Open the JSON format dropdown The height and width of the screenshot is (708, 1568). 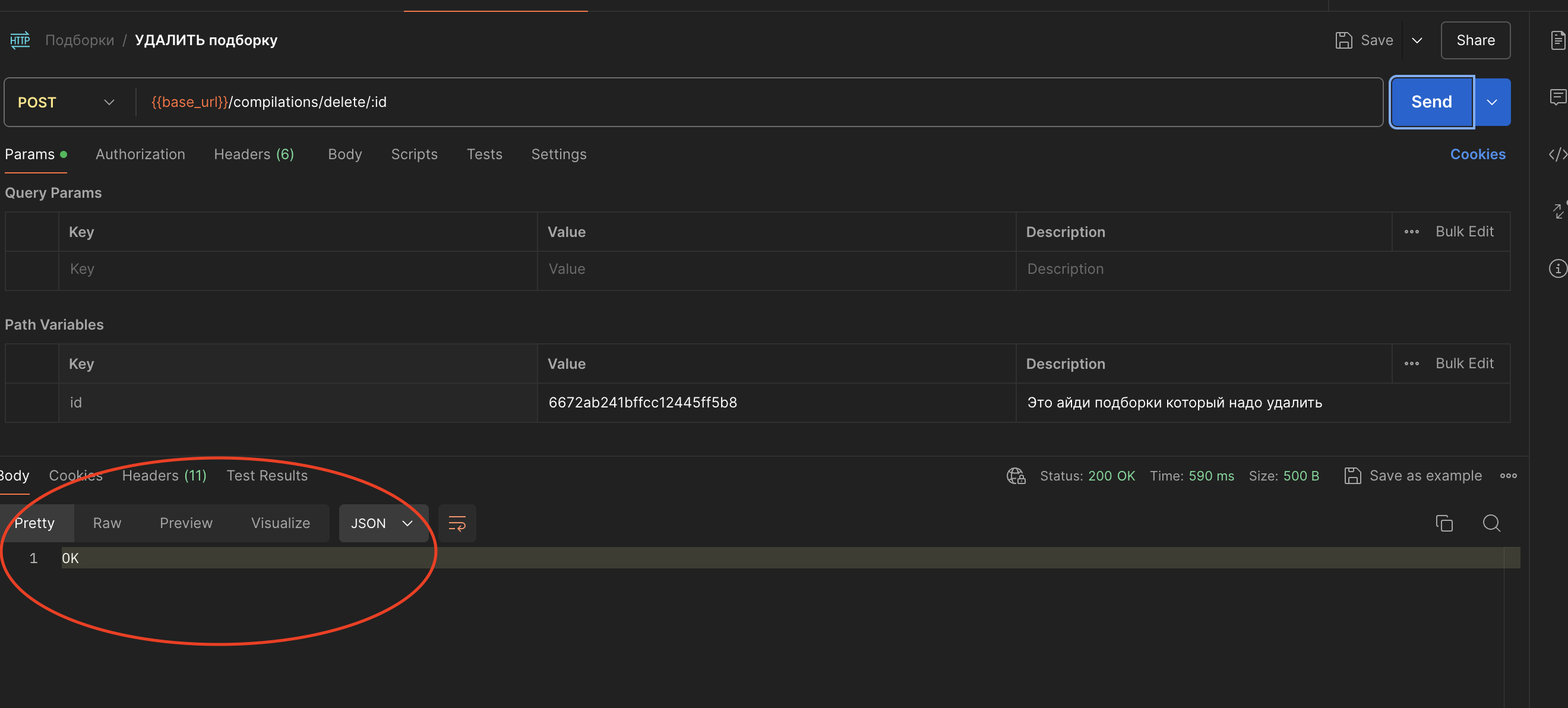(x=382, y=523)
